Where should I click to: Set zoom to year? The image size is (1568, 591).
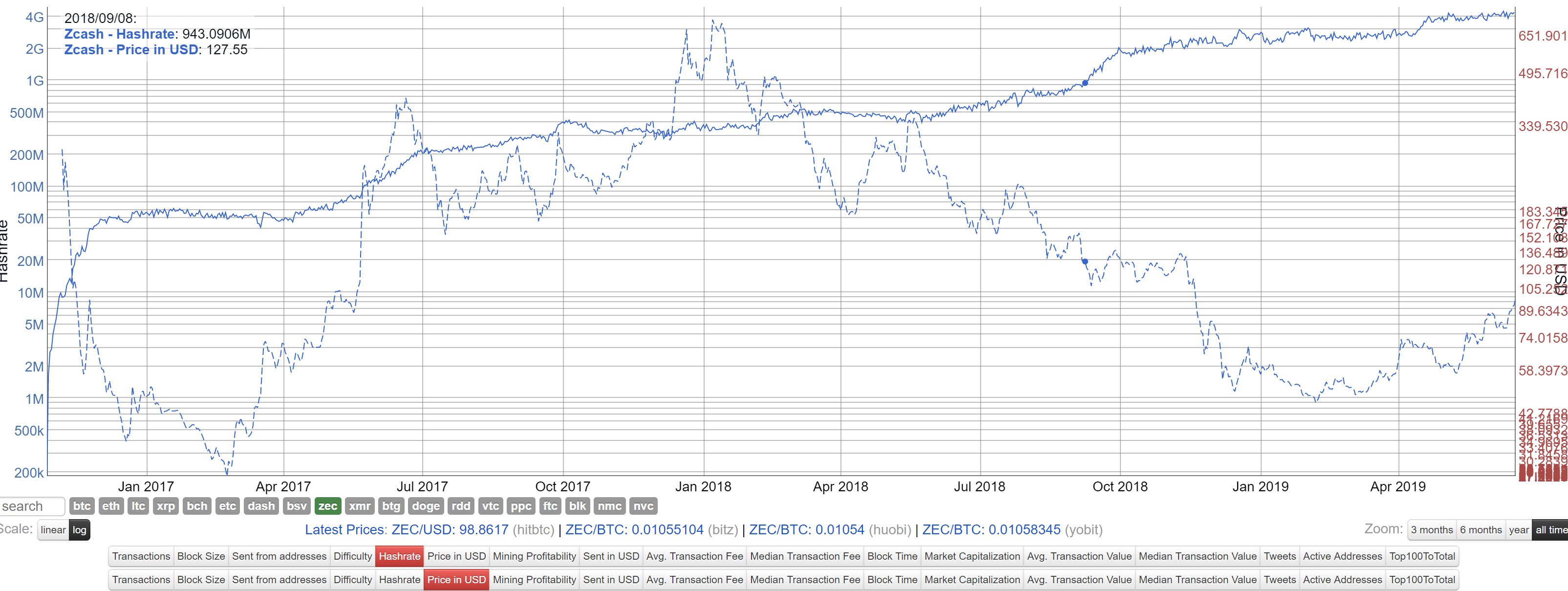[1518, 529]
